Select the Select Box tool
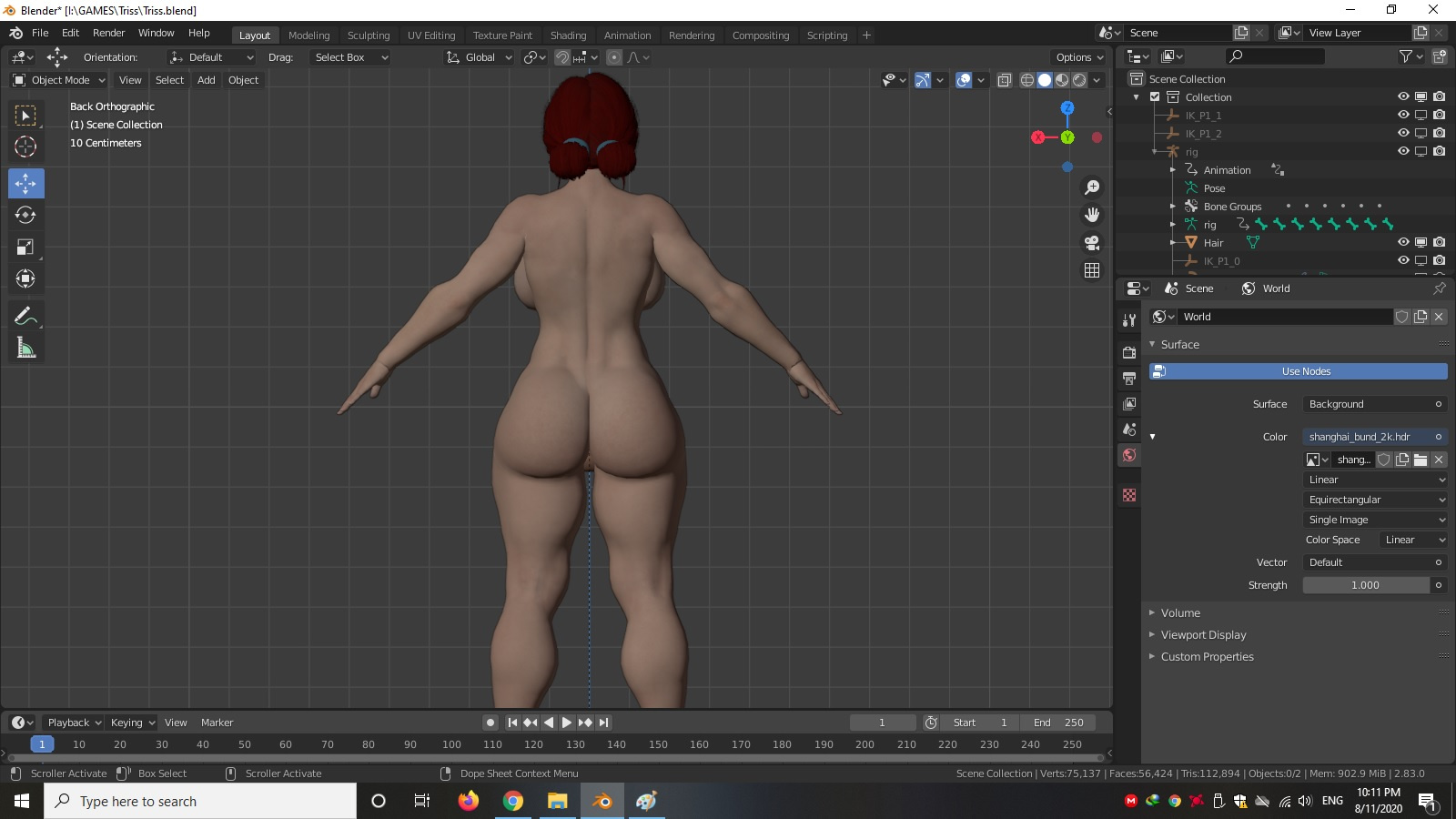This screenshot has height=819, width=1456. coord(26,116)
